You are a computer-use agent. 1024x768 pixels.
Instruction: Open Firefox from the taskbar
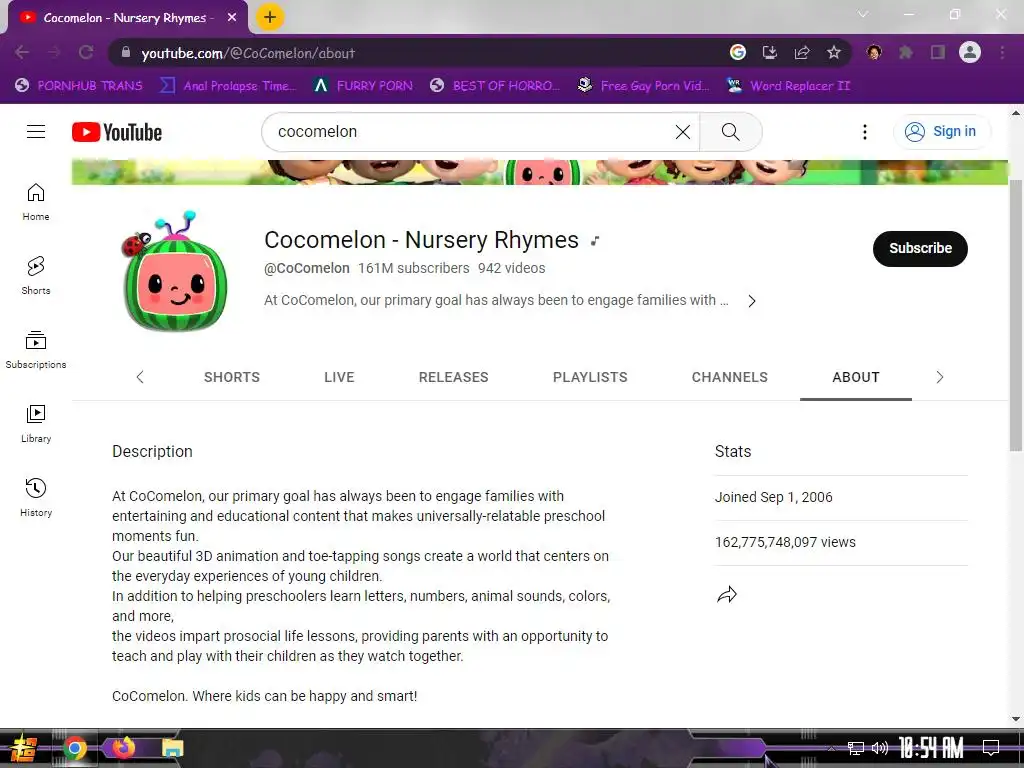click(x=123, y=748)
